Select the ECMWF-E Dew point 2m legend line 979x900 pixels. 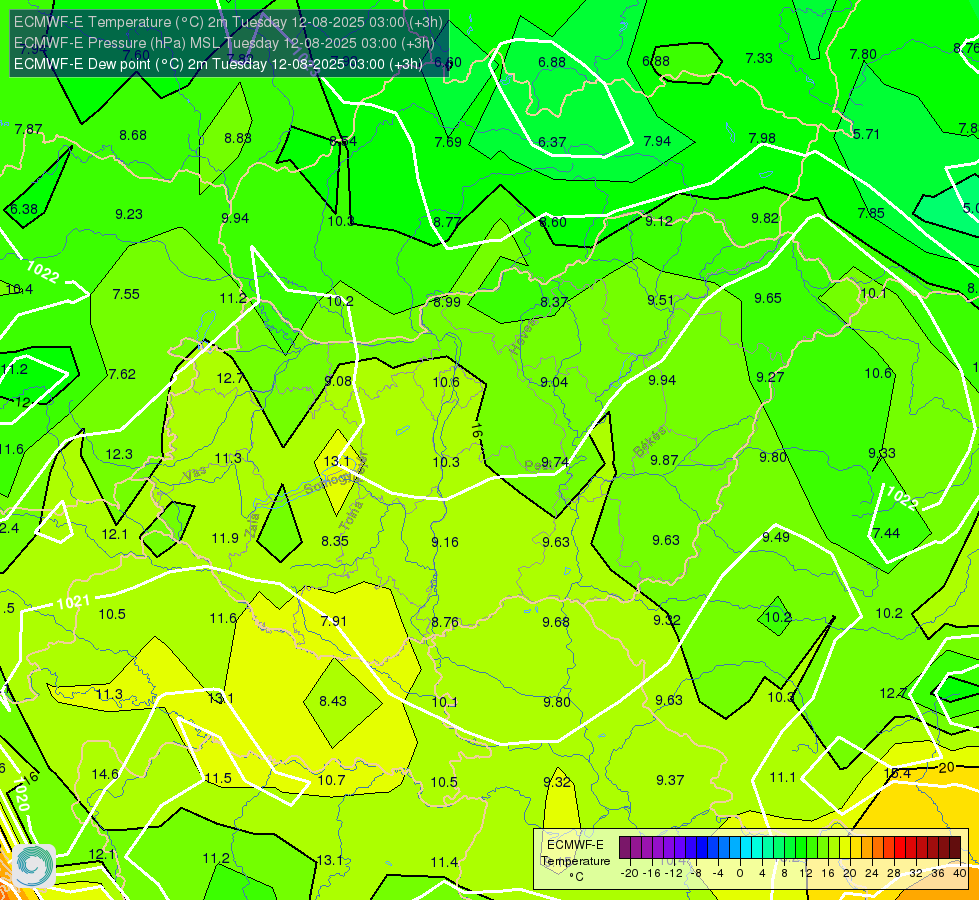218,64
